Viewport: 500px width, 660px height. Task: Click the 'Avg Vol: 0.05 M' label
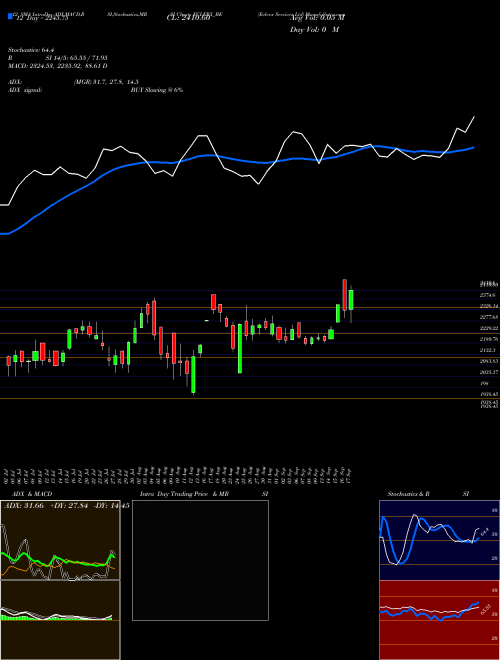tap(317, 18)
